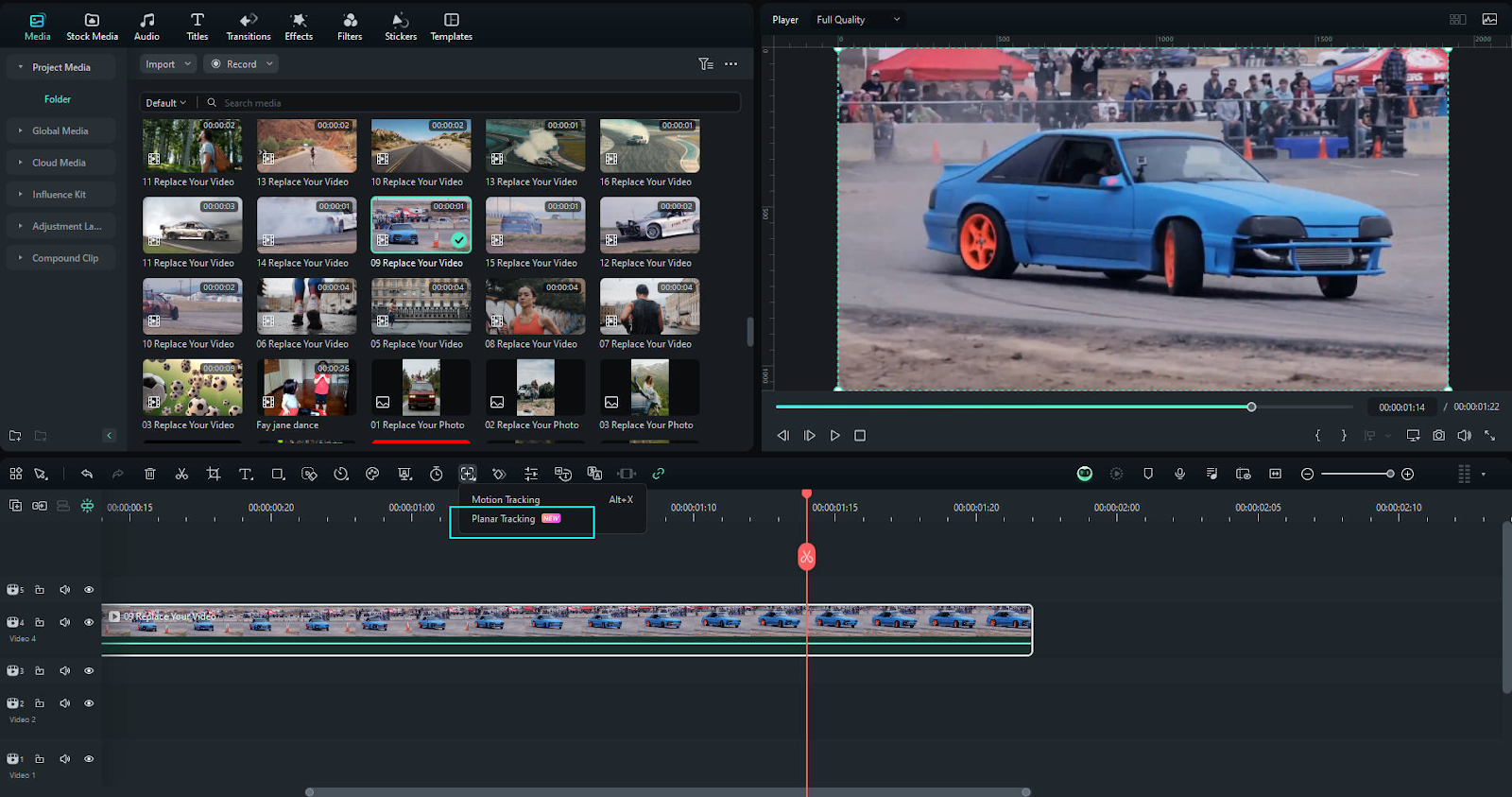Hide the Video 1 track
The width and height of the screenshot is (1512, 797).
89,759
